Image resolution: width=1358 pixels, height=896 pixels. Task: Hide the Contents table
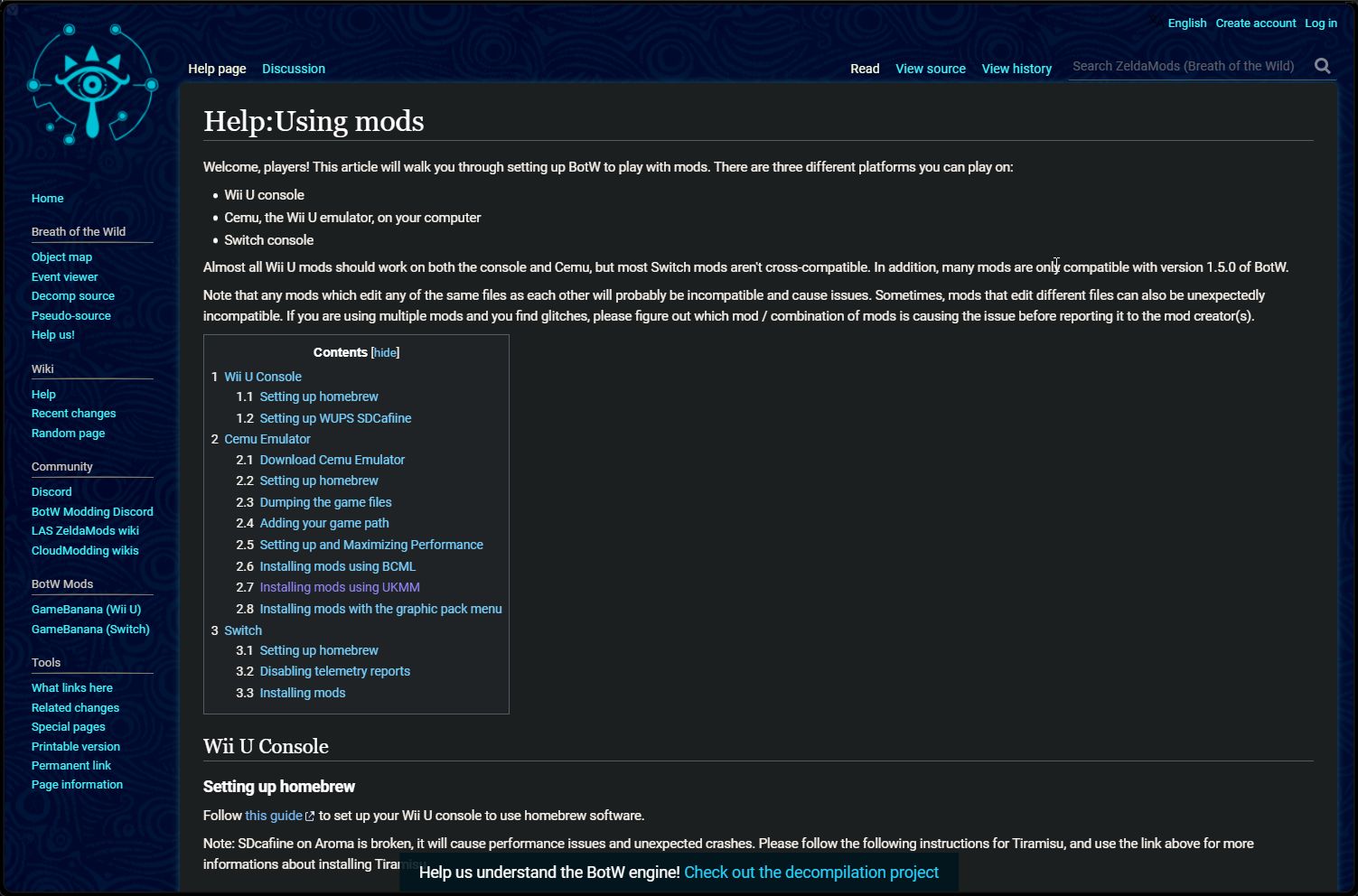coord(385,352)
